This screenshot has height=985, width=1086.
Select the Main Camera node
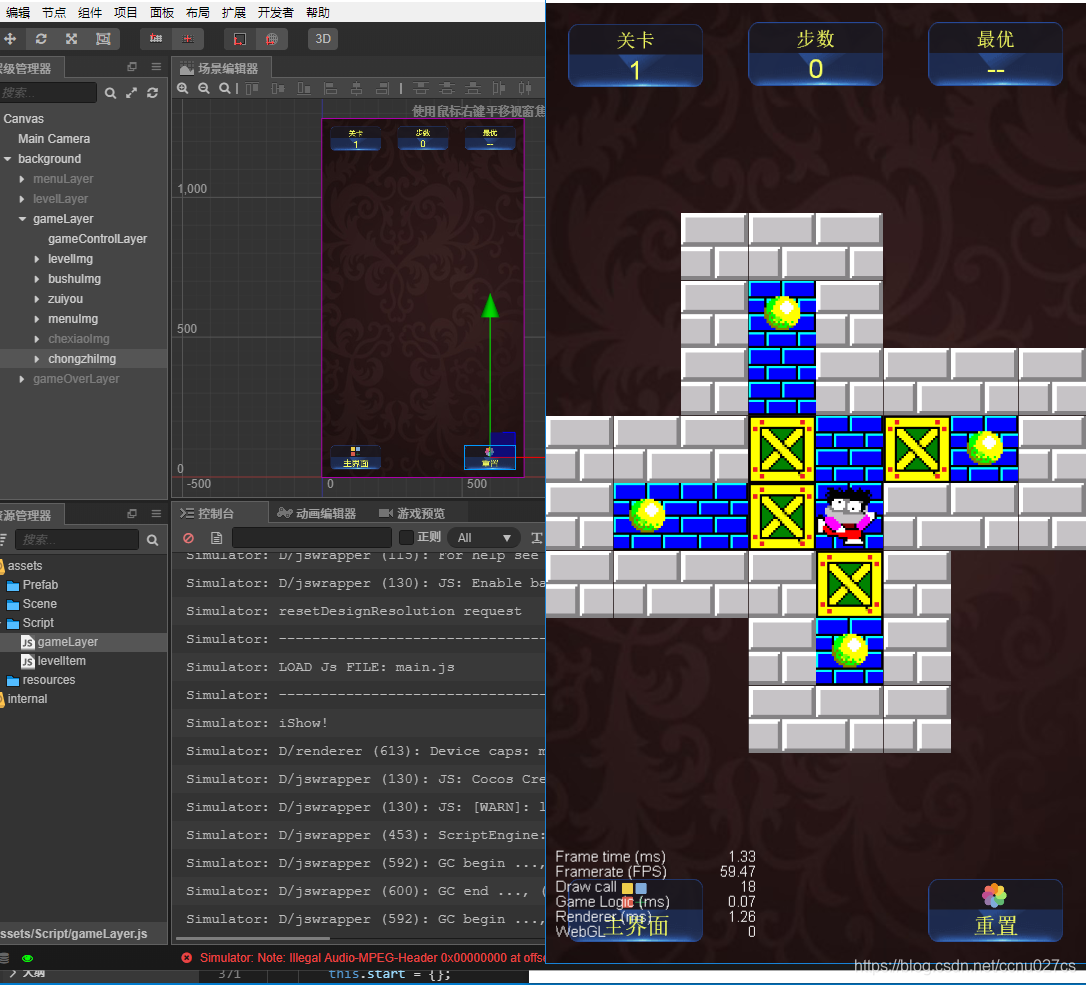(x=54, y=139)
